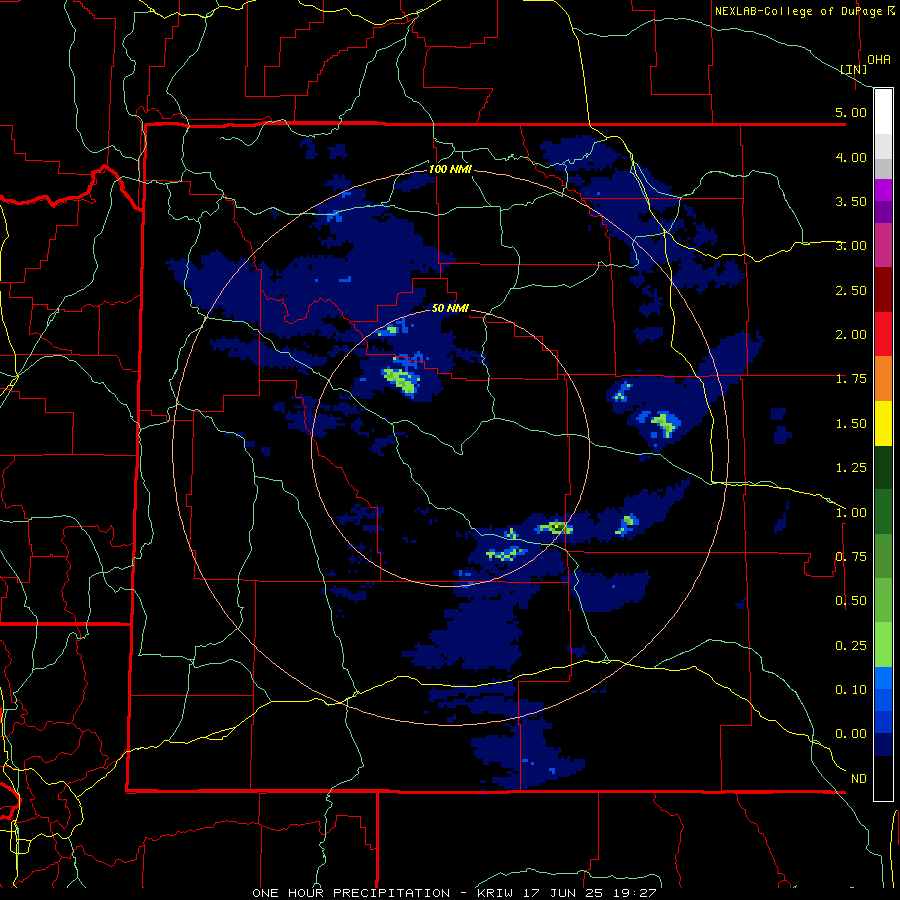Pick the orange legend swatch
The image size is (900, 900).
point(883,379)
